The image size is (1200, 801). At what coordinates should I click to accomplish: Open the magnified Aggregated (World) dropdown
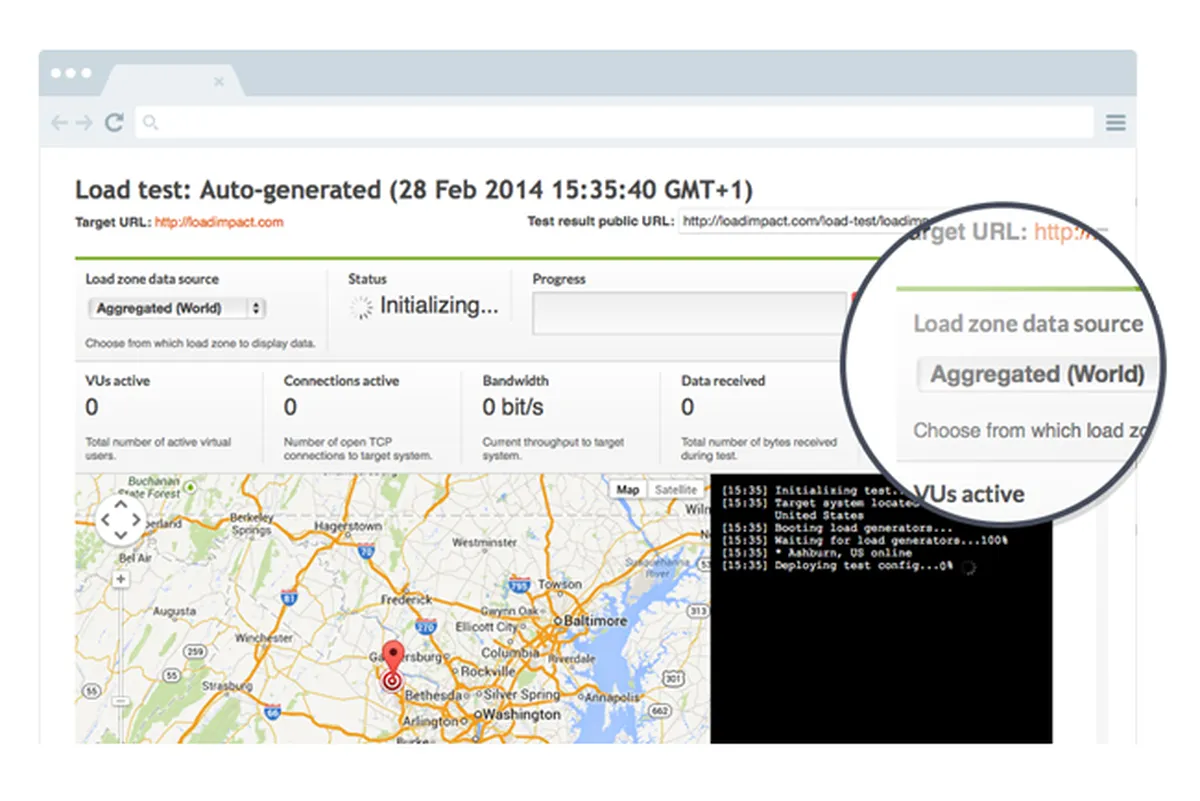(1037, 375)
